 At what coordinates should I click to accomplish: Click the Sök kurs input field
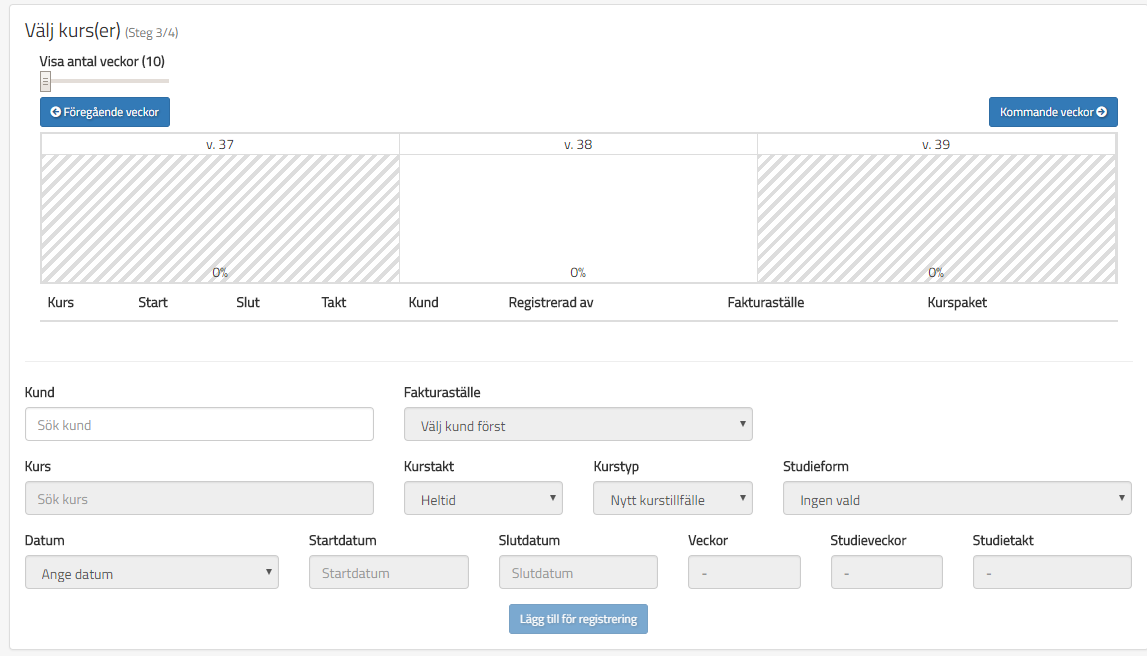pos(199,499)
